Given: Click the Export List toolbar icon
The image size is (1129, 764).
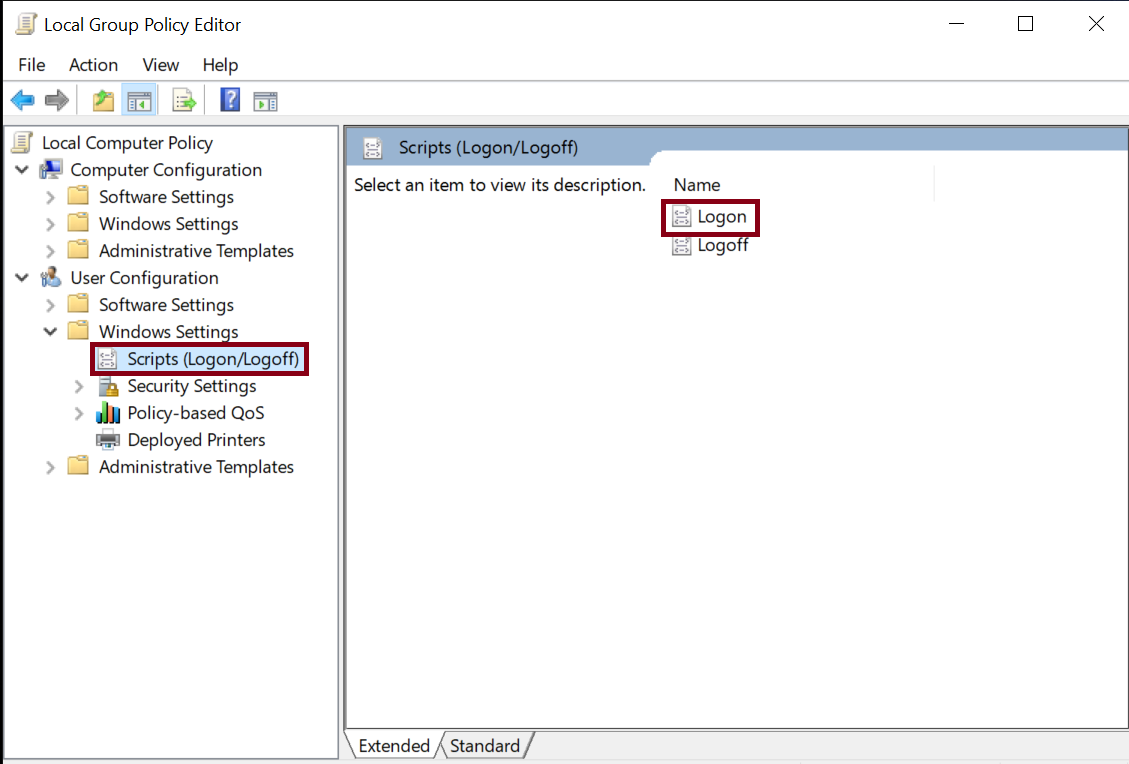Looking at the screenshot, I should [184, 100].
